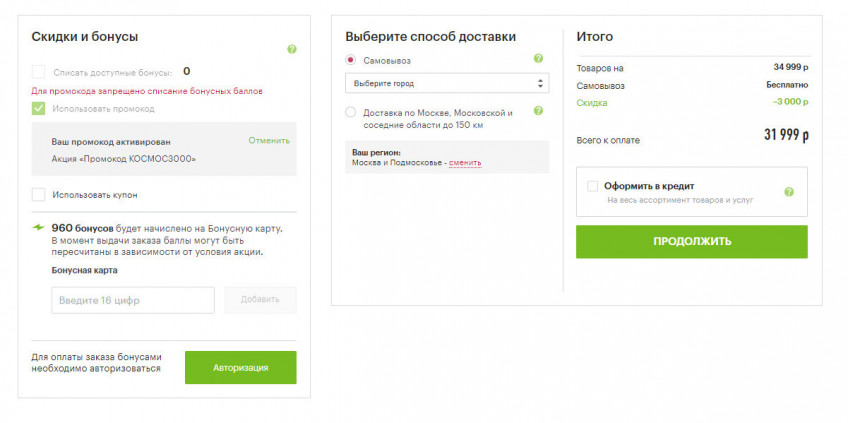Click the 'Оформить в кредит' label text
Image resolution: width=848 pixels, height=423 pixels.
tap(649, 186)
